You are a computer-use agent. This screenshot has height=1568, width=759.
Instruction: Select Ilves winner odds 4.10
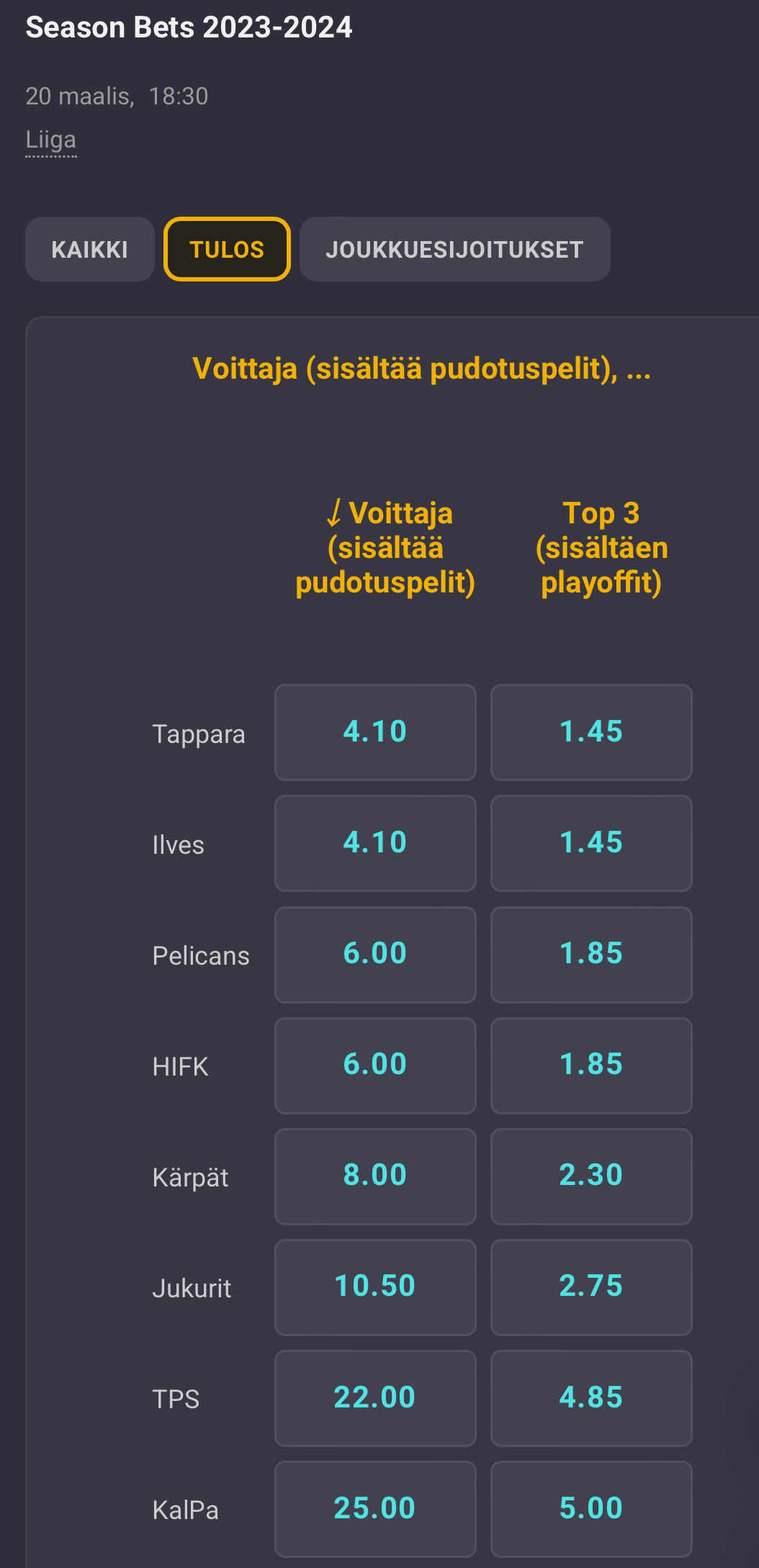click(375, 843)
